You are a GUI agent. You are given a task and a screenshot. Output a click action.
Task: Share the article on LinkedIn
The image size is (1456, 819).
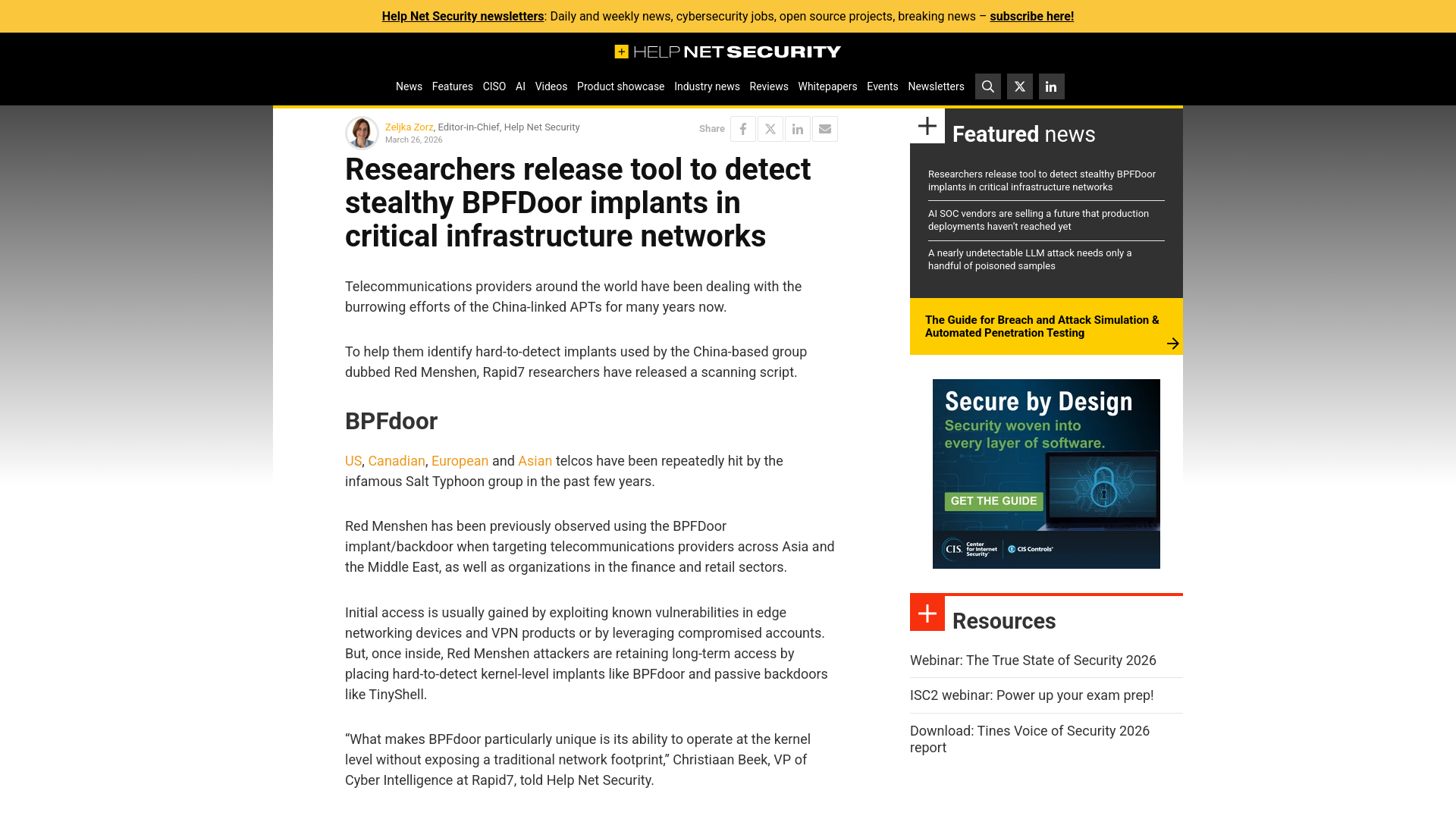797,129
